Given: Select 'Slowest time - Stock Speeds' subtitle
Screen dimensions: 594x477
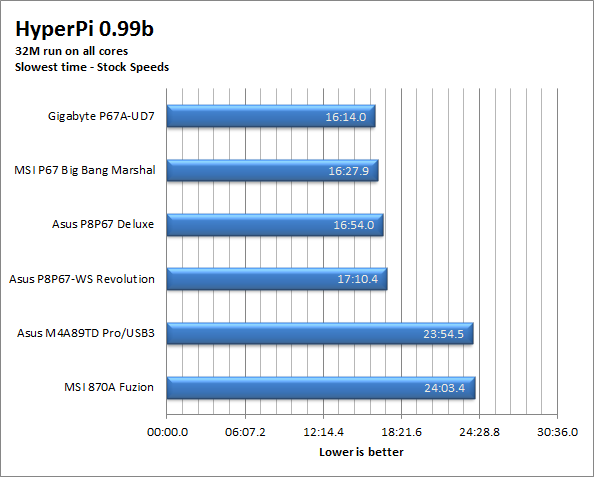Looking at the screenshot, I should [x=92, y=67].
